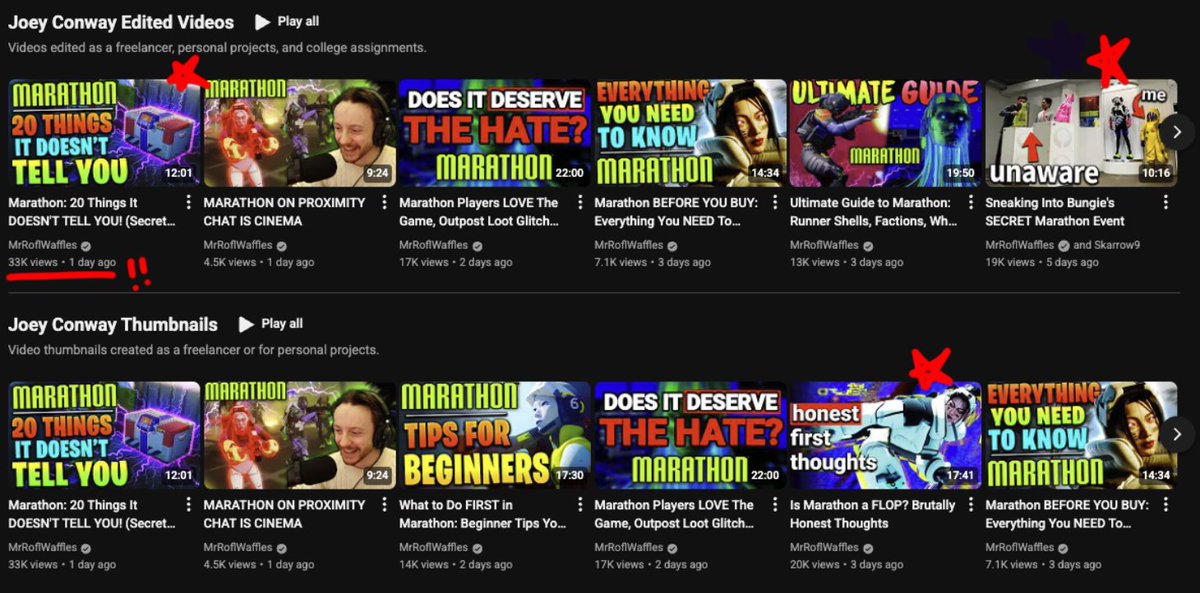
Task: Click '20K views • 3 days ago' text
Action: point(847,564)
